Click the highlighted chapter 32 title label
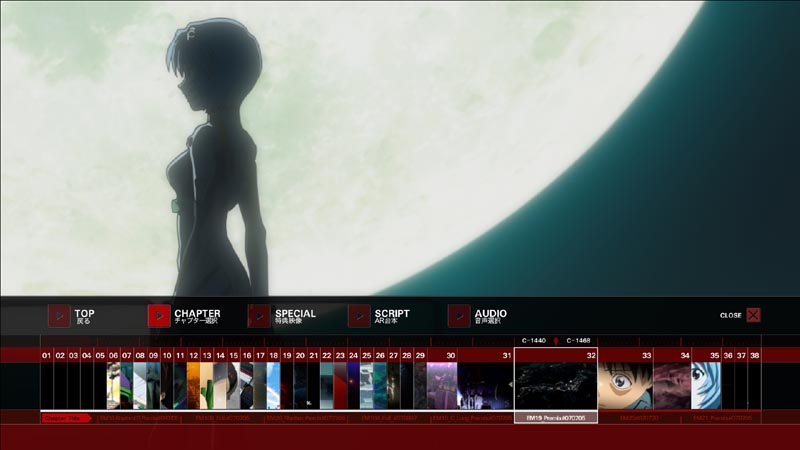 pyautogui.click(x=556, y=417)
